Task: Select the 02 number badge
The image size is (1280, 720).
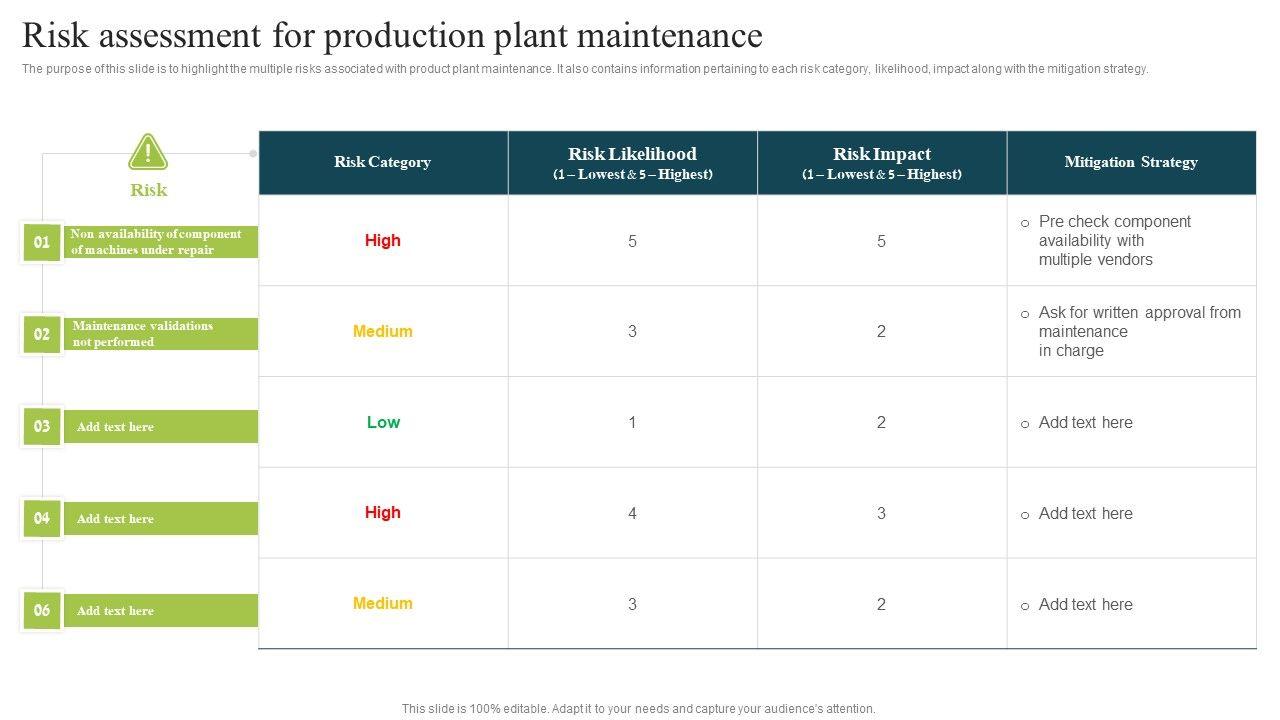Action: (x=42, y=334)
